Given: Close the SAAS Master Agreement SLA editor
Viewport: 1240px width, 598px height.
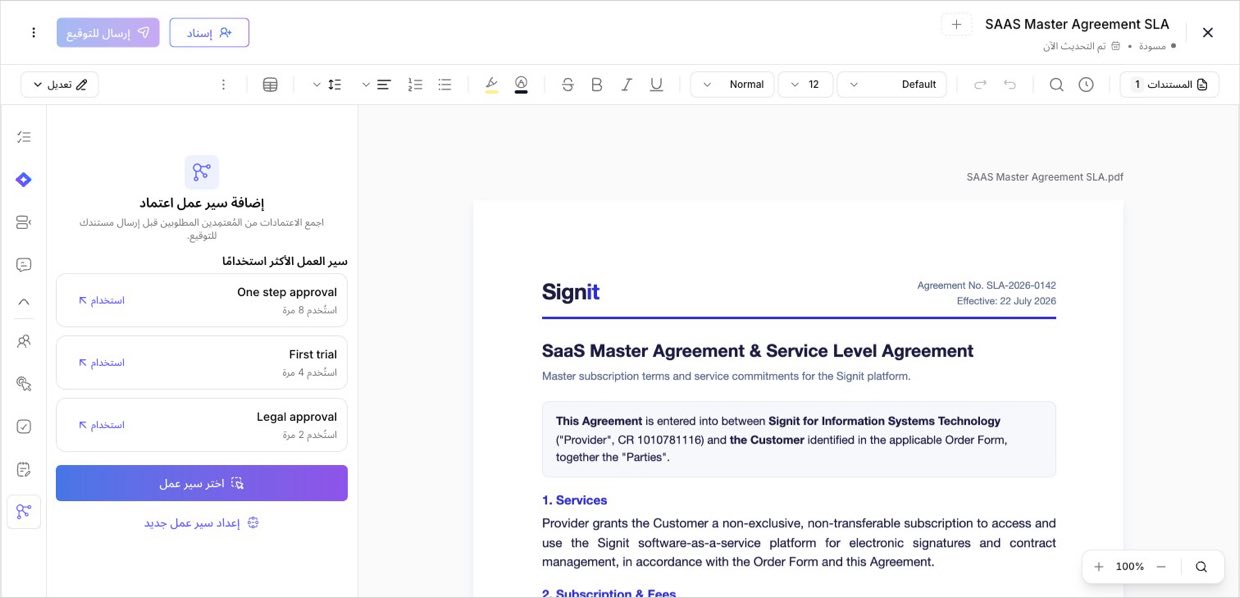Looking at the screenshot, I should click(x=1207, y=33).
